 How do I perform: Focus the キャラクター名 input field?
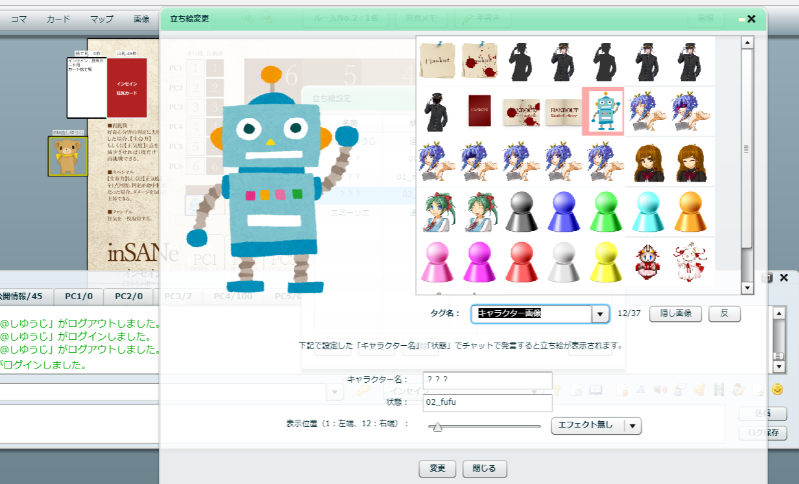[x=488, y=380]
